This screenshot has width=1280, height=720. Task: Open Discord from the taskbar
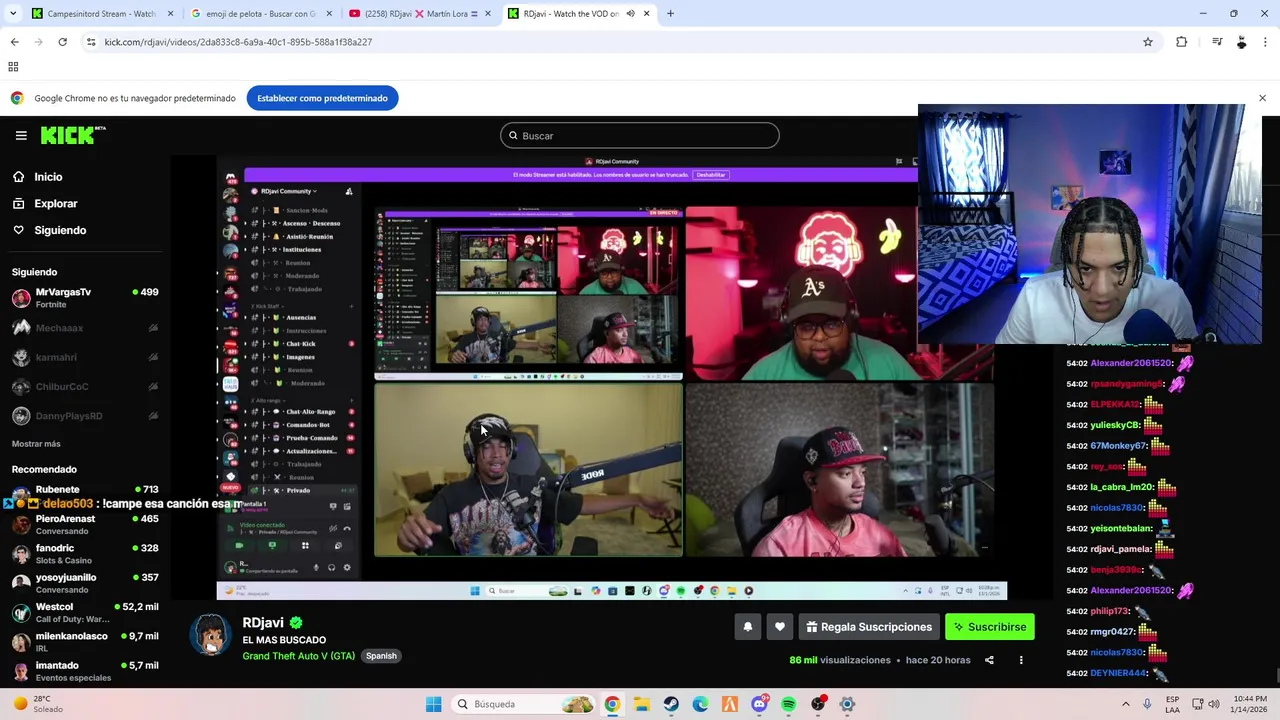coord(759,704)
